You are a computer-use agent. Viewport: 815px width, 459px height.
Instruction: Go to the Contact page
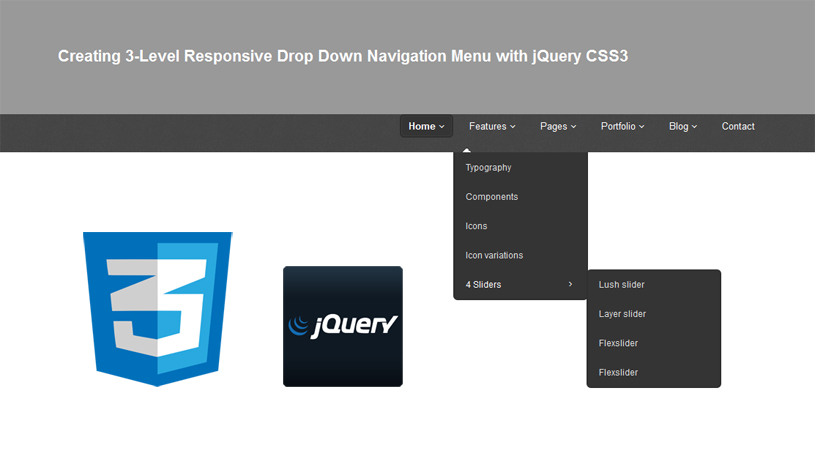[738, 126]
